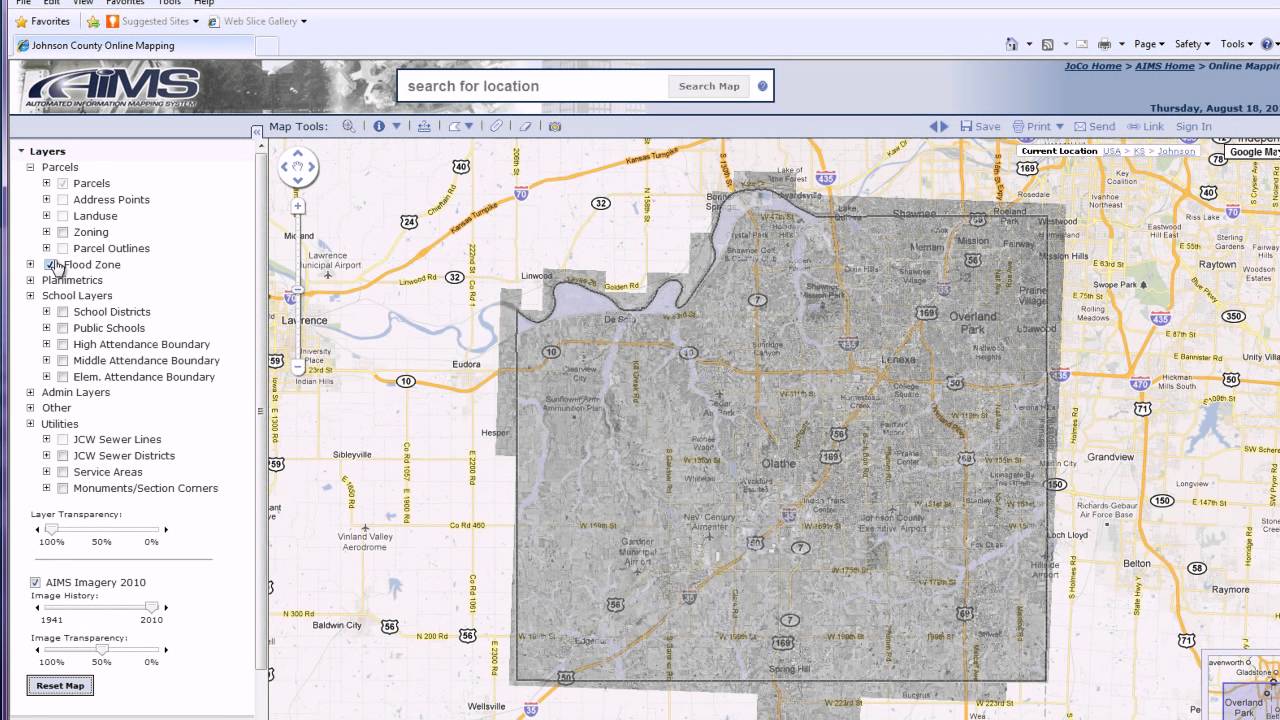Viewport: 1280px width, 720px height.
Task: Toggle the Parcels layer checkbox
Action: click(x=63, y=184)
